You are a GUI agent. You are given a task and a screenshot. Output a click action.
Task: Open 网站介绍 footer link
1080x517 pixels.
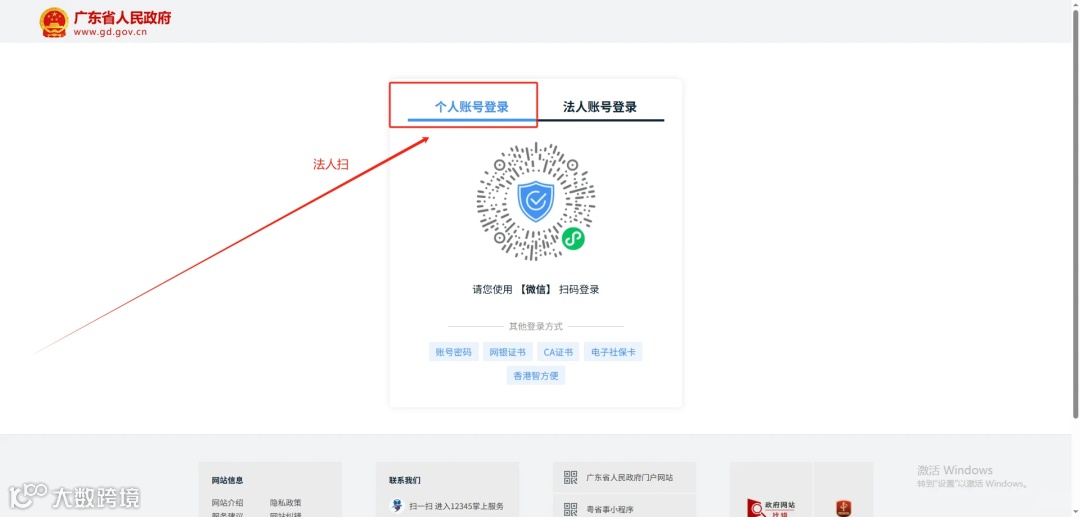click(x=227, y=503)
